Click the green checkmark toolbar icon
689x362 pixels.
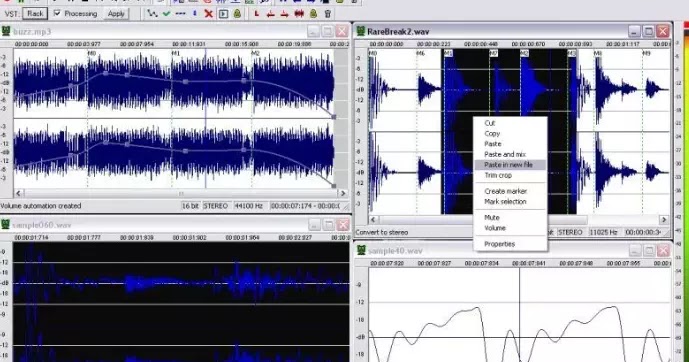point(166,14)
